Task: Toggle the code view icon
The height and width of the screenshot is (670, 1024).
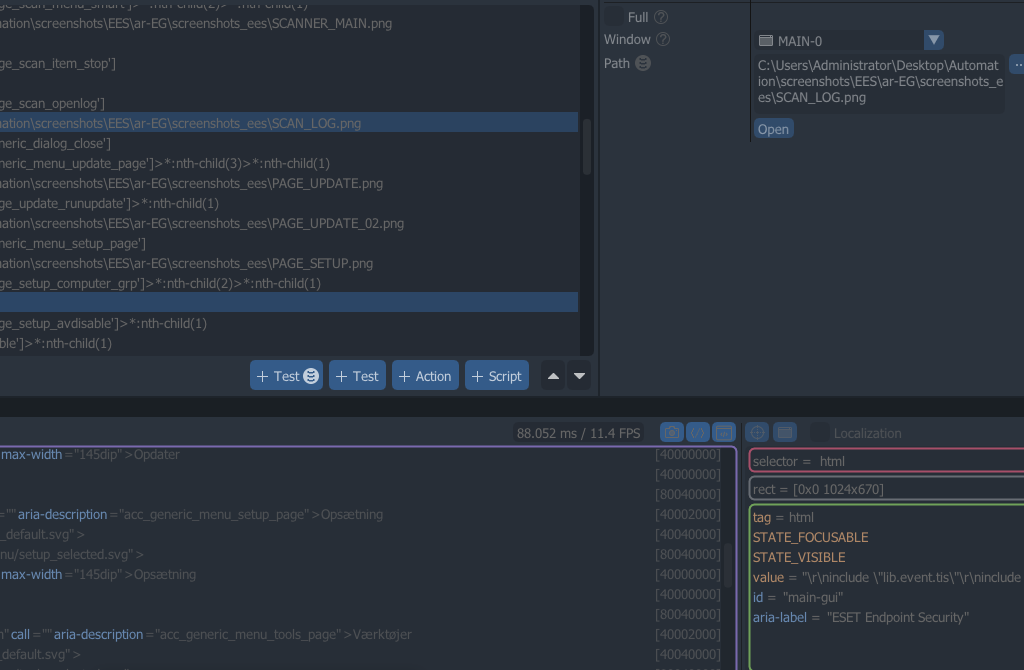Action: pyautogui.click(x=698, y=433)
